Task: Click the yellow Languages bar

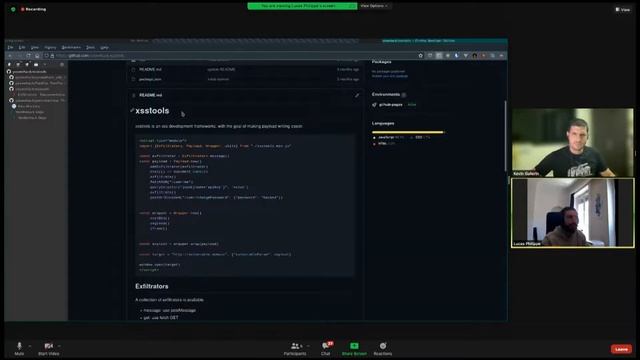Action: pyautogui.click(x=407, y=132)
